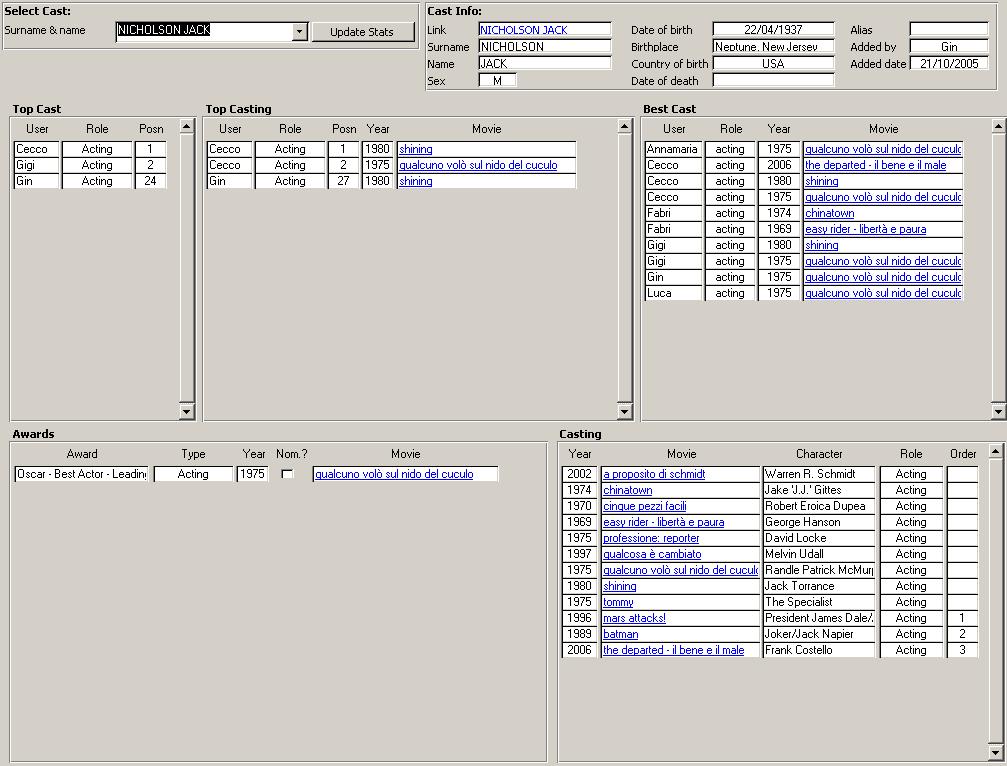1007x766 pixels.
Task: Select Annamaria in the Best Cast list
Action: coord(673,149)
